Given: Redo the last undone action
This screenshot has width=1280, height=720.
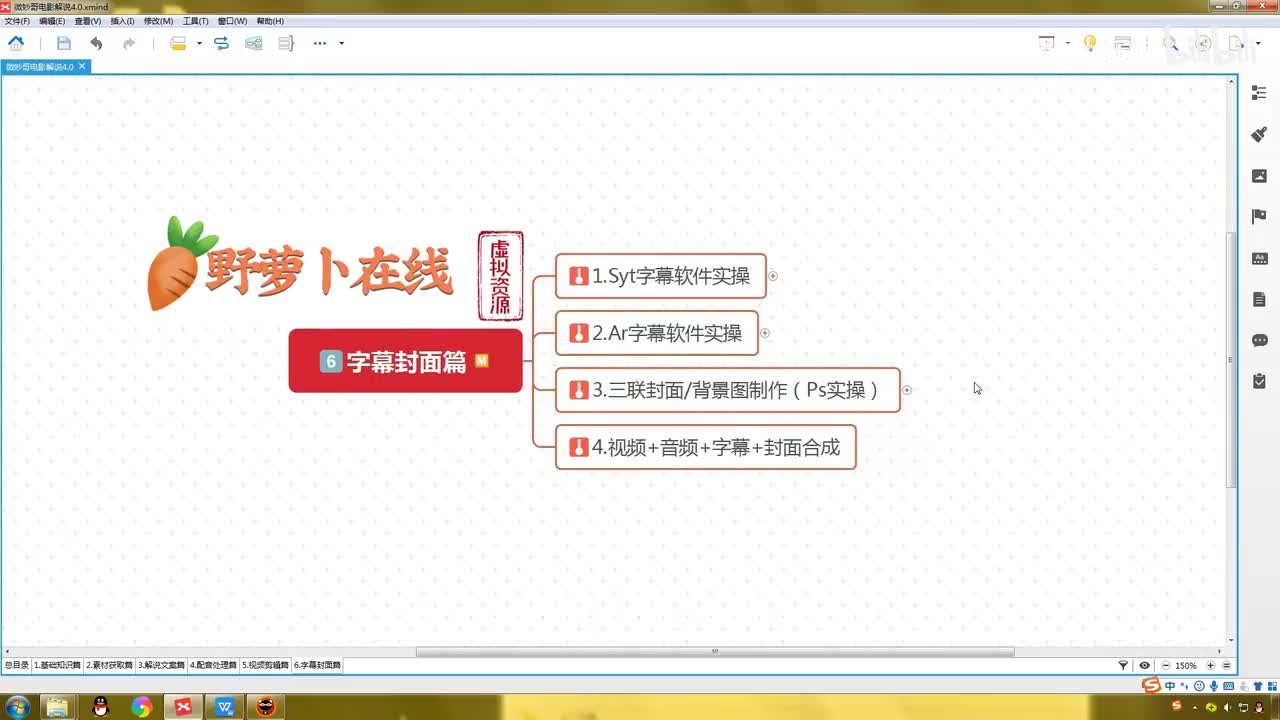Looking at the screenshot, I should [x=129, y=43].
